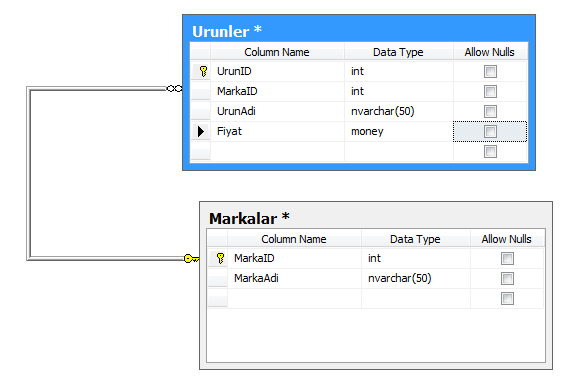Click the infinity relationship endpoint at Urunler
567x378 pixels.
175,88
